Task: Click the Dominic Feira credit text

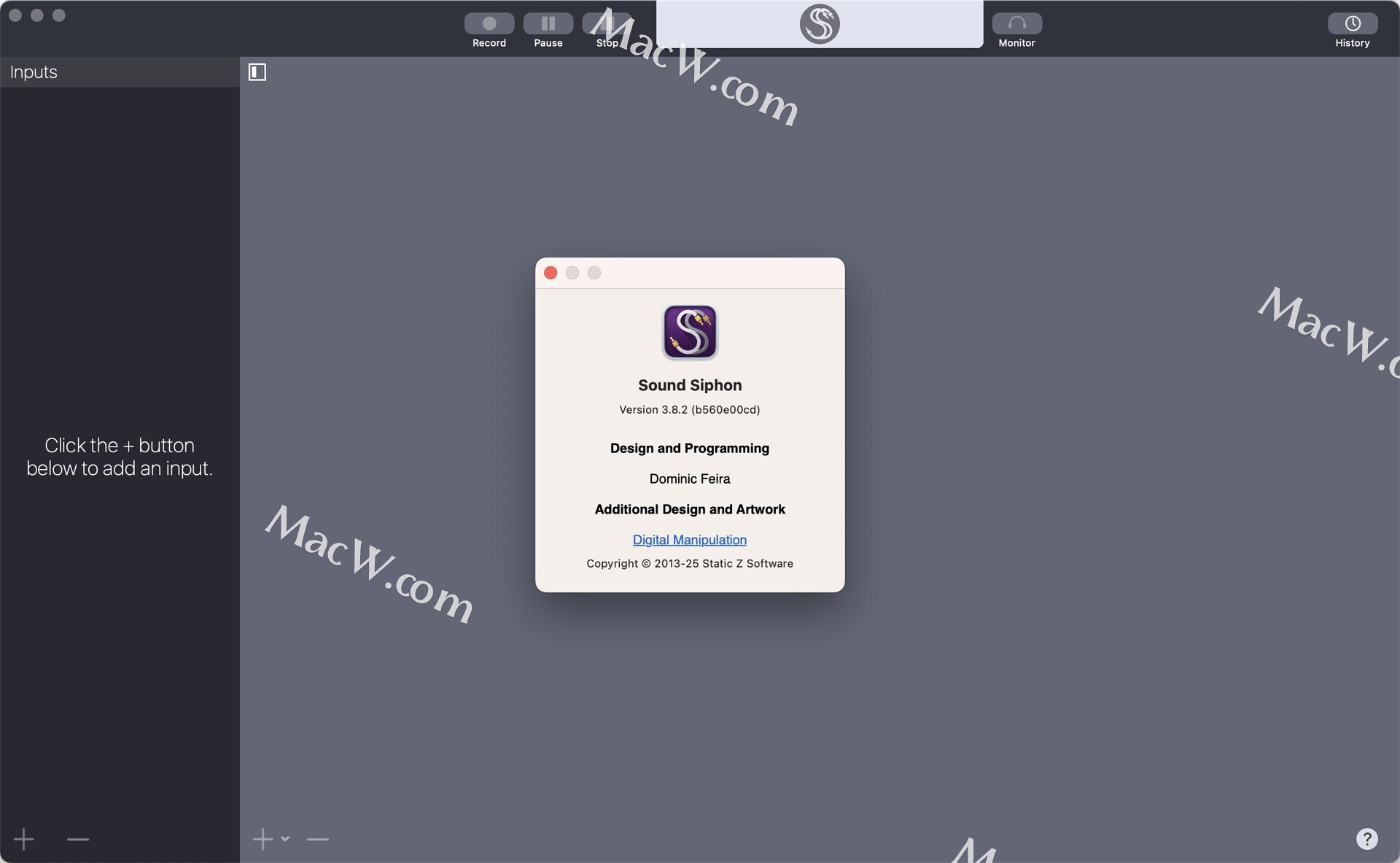Action: pyautogui.click(x=689, y=479)
